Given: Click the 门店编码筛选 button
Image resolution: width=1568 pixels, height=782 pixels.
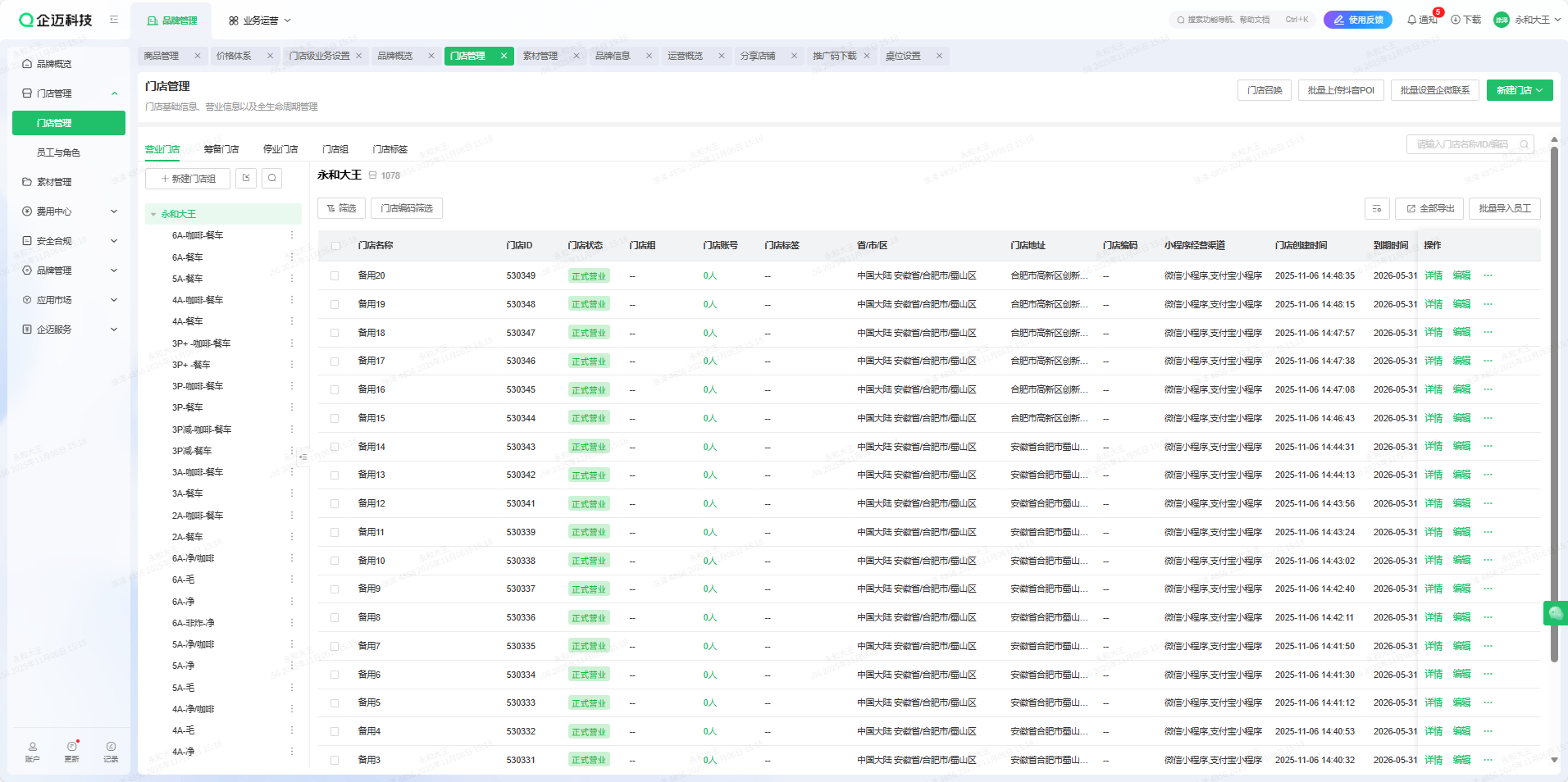Looking at the screenshot, I should click(x=407, y=209).
